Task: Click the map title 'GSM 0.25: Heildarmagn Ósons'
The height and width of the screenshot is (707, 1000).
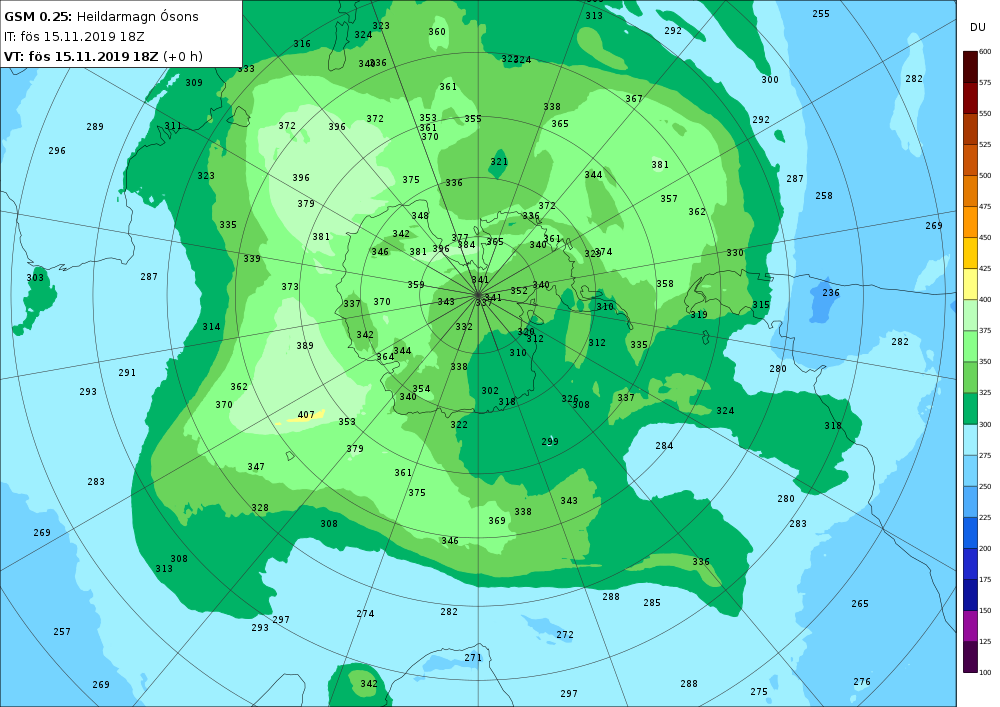Action: 101,17
